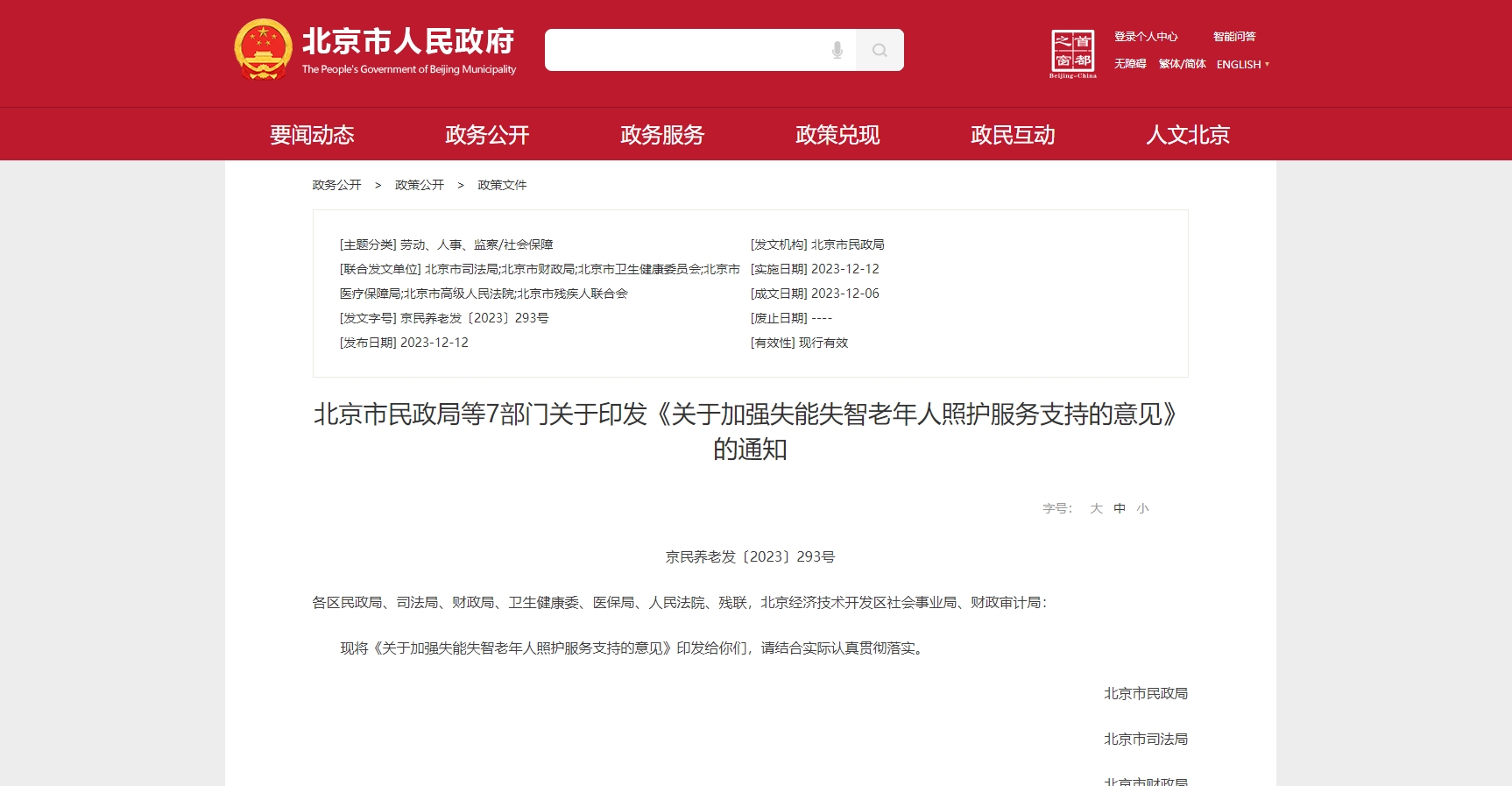
Task: Open the ENGLISH language dropdown
Action: tap(1242, 64)
